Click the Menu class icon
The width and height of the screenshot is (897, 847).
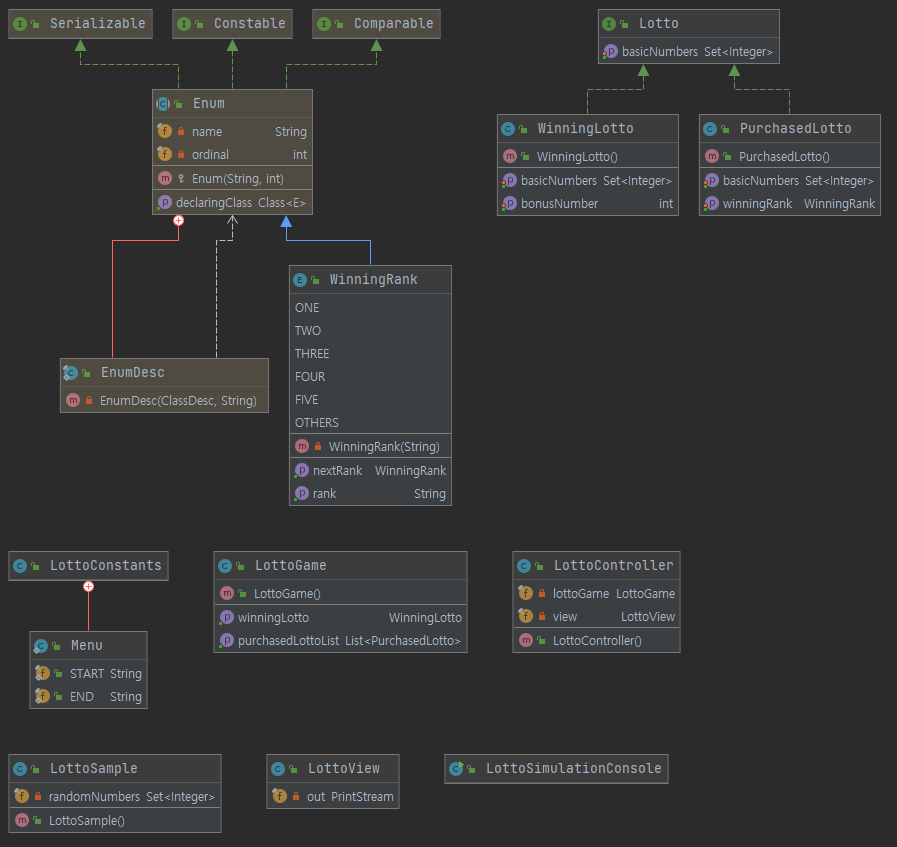point(41,646)
